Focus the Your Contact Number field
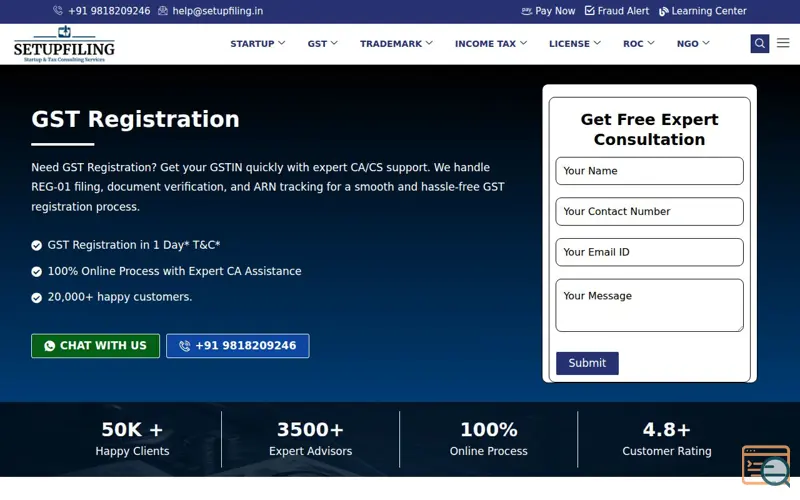Image resolution: width=800 pixels, height=500 pixels. pyautogui.click(x=649, y=212)
